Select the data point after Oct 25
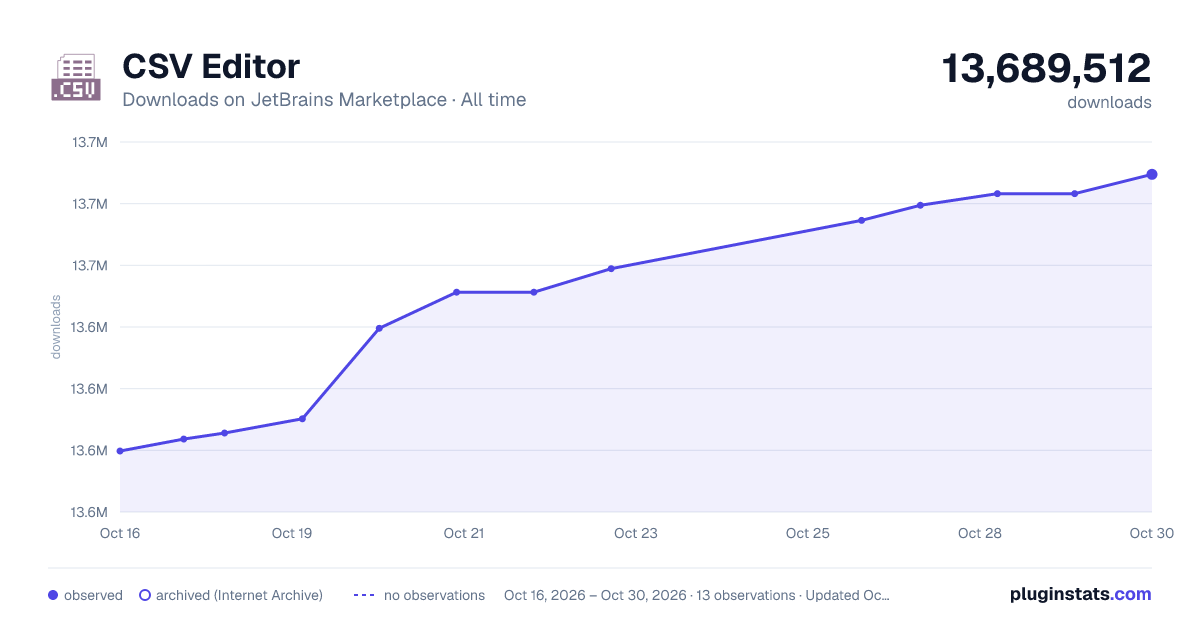Image resolution: width=1200 pixels, height=630 pixels. pyautogui.click(x=861, y=220)
